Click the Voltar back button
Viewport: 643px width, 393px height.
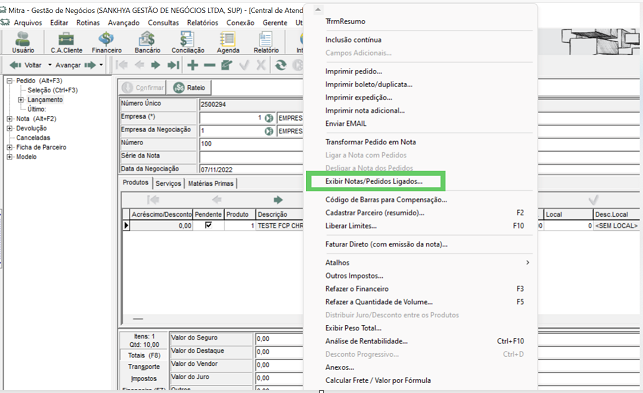pyautogui.click(x=25, y=65)
